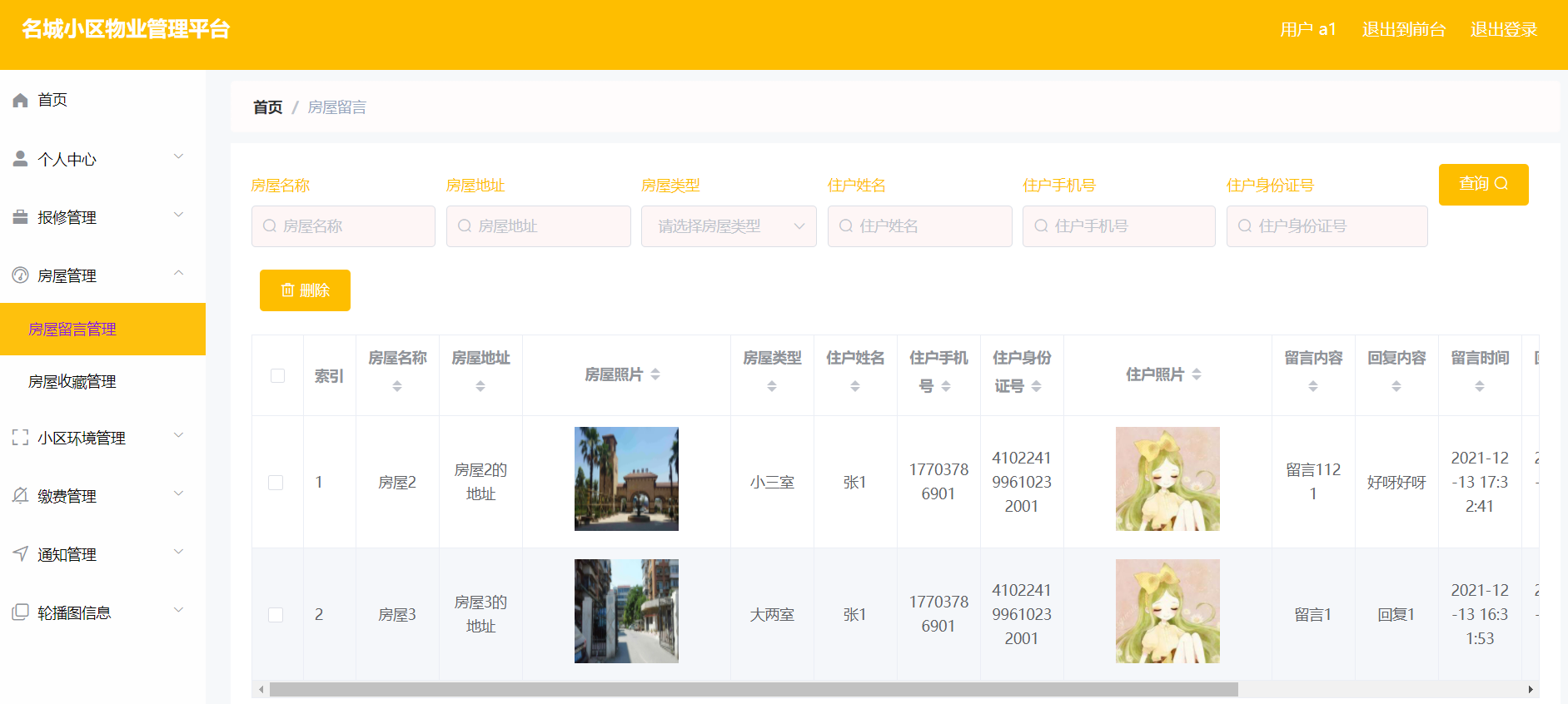Check the checkbox for row 房屋3
Image resolution: width=1568 pixels, height=704 pixels.
point(276,615)
